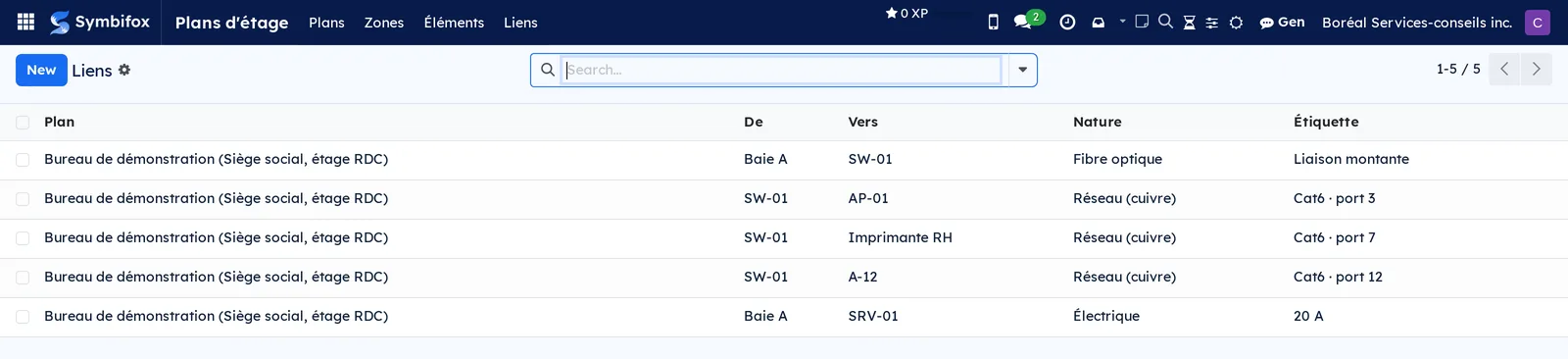Select all rows with header checkbox
Image resolution: width=1568 pixels, height=359 pixels.
point(23,123)
